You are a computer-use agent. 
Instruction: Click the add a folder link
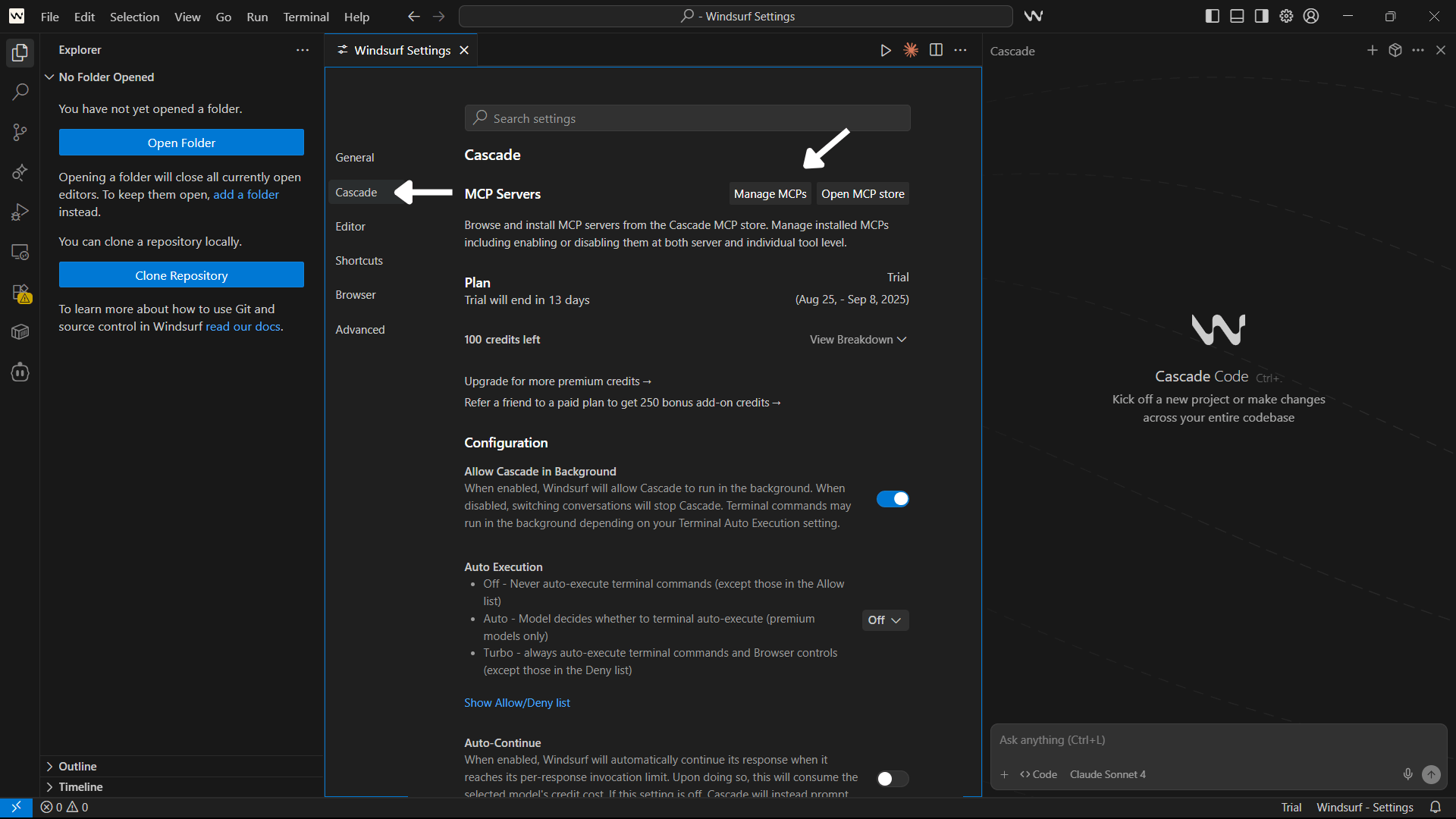coord(246,195)
